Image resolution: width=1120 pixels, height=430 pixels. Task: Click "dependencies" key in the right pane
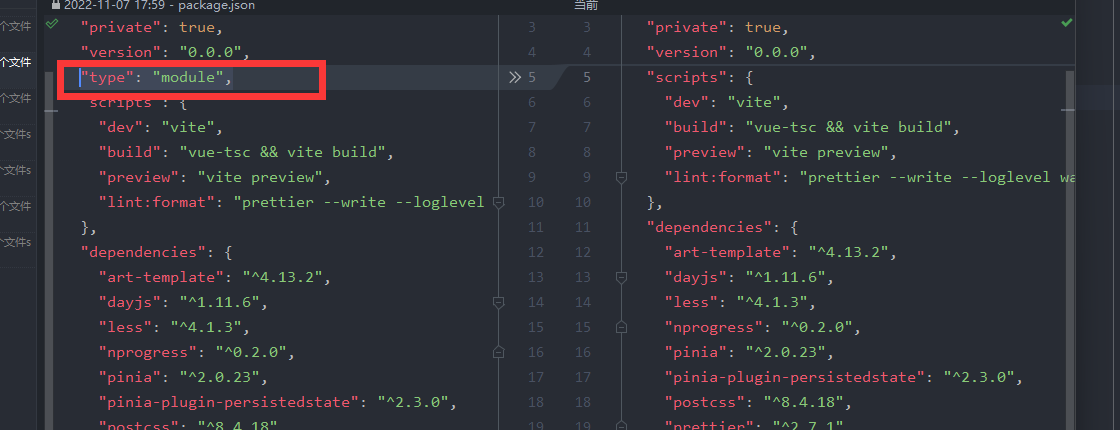(711, 227)
